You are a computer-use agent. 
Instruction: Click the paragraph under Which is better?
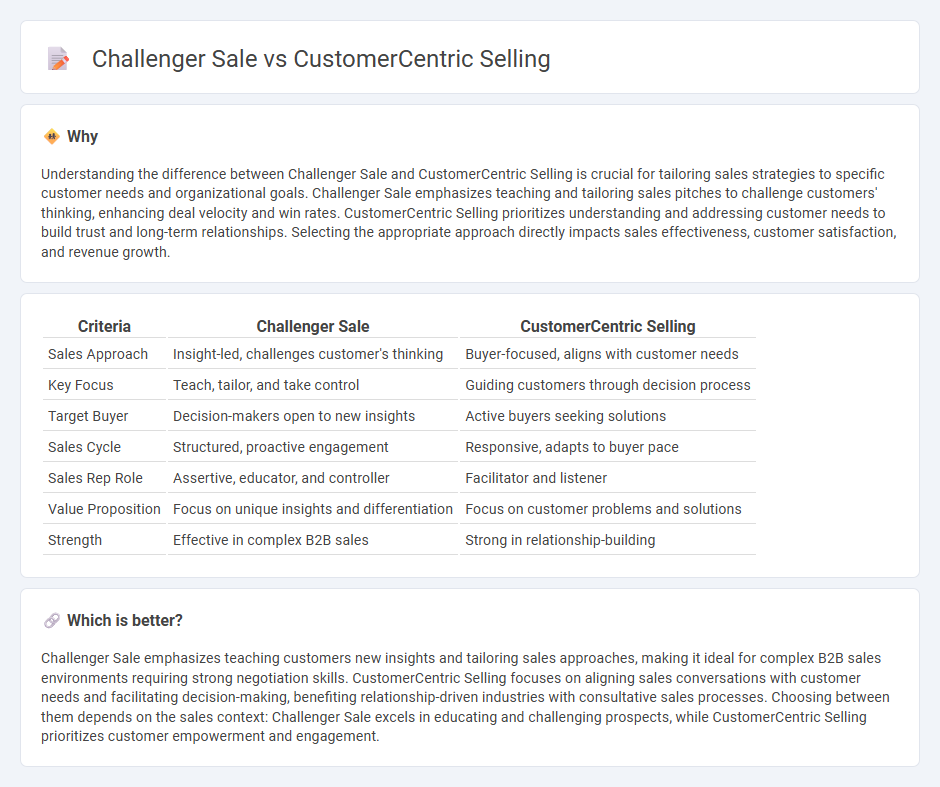coord(465,697)
